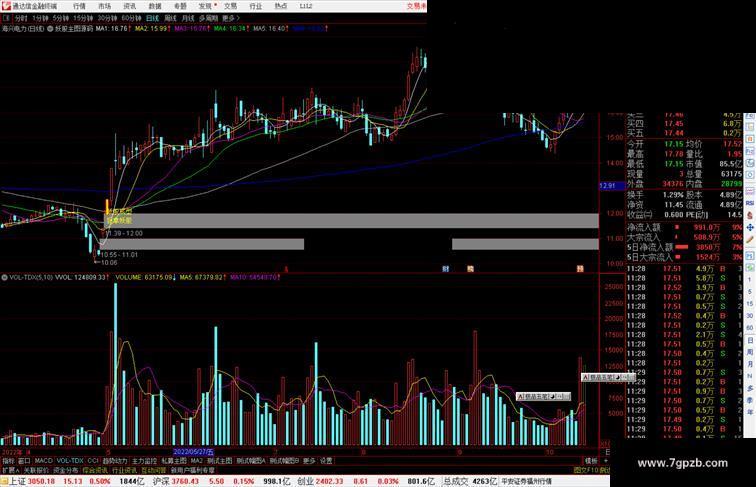Switch chart to 30分钟 period

107,18
